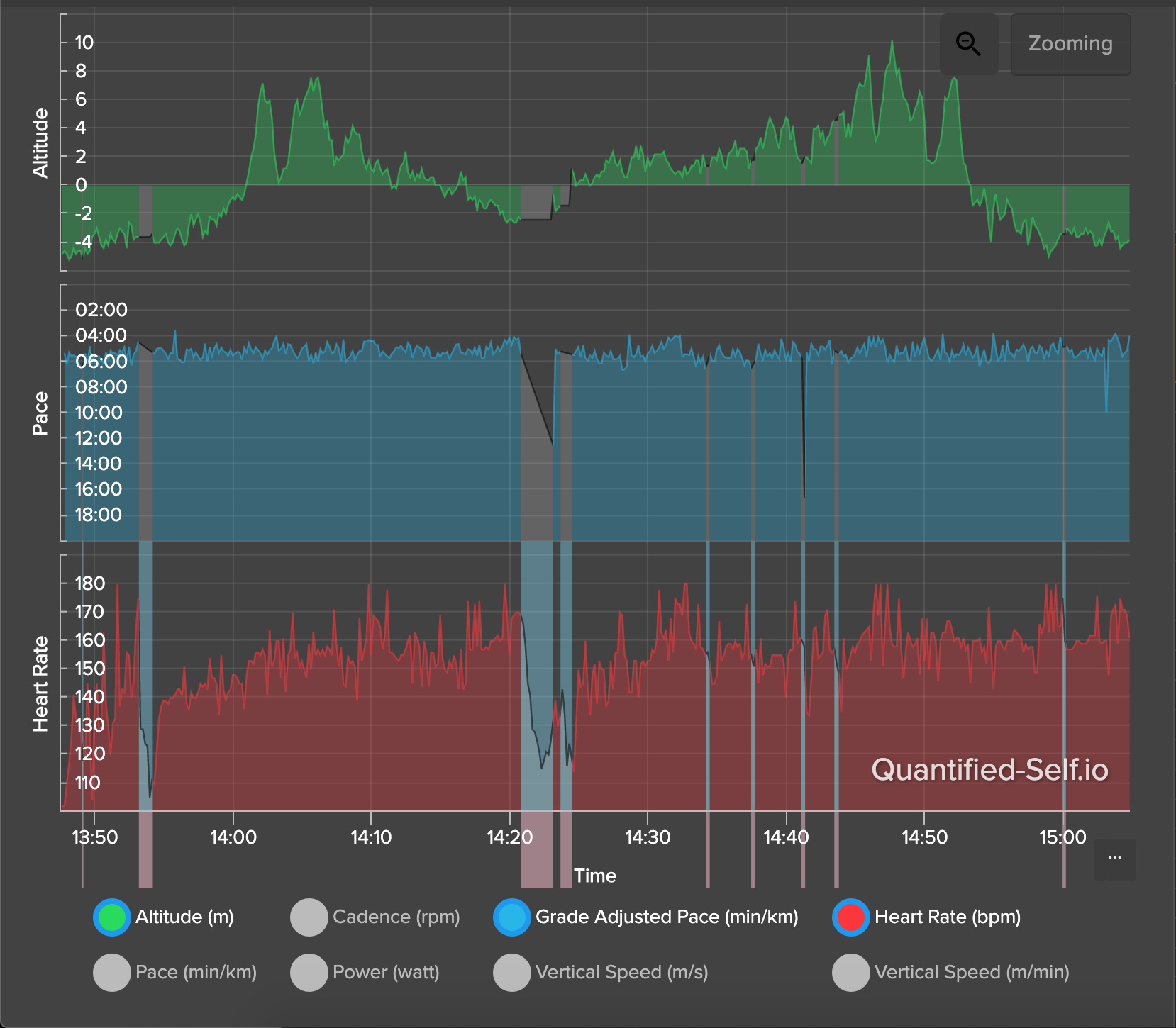
Task: Enable the Pace (min/km) series
Action: tap(111, 973)
